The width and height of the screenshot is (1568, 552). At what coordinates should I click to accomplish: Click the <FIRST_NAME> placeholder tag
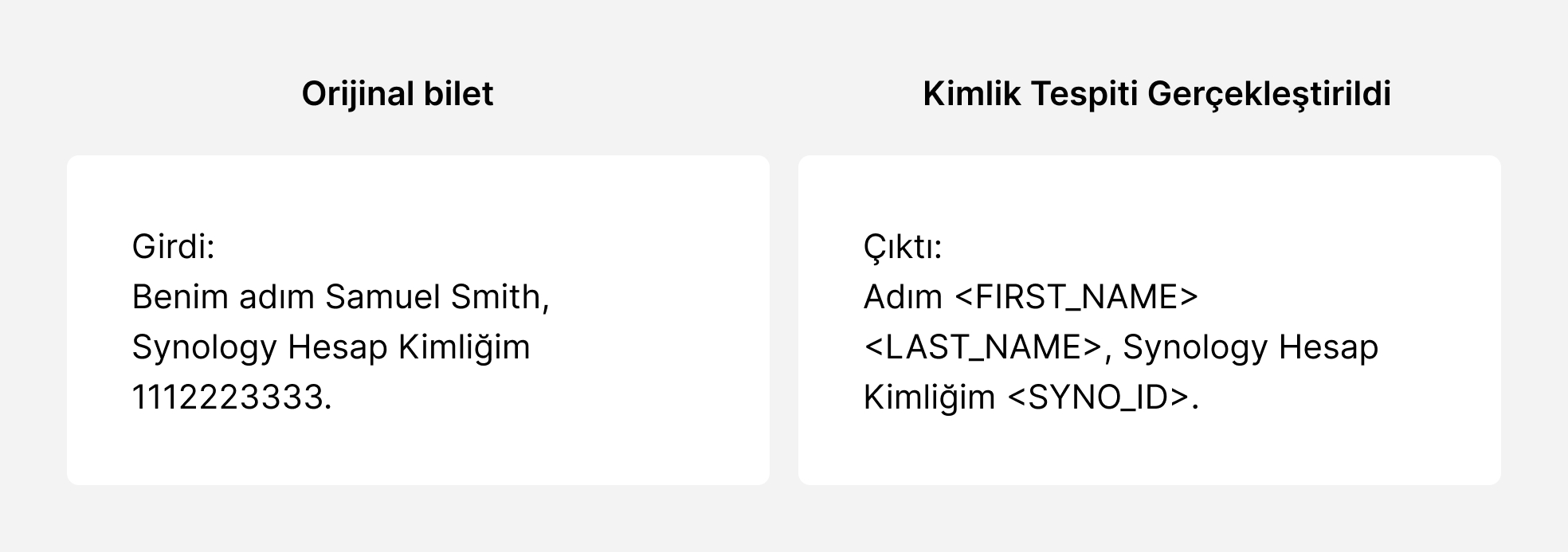1076,297
